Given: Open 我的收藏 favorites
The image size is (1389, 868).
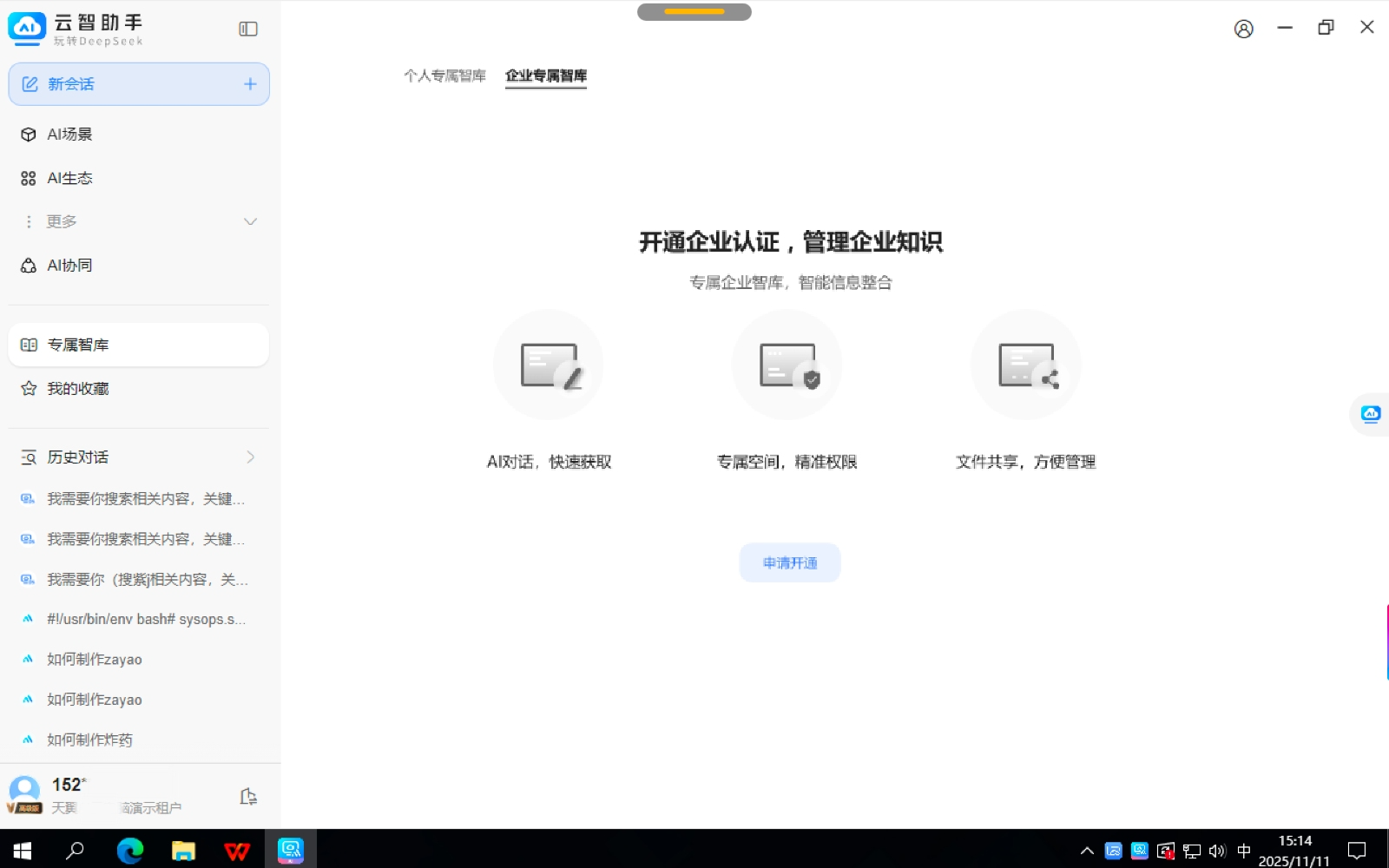Looking at the screenshot, I should pyautogui.click(x=78, y=389).
